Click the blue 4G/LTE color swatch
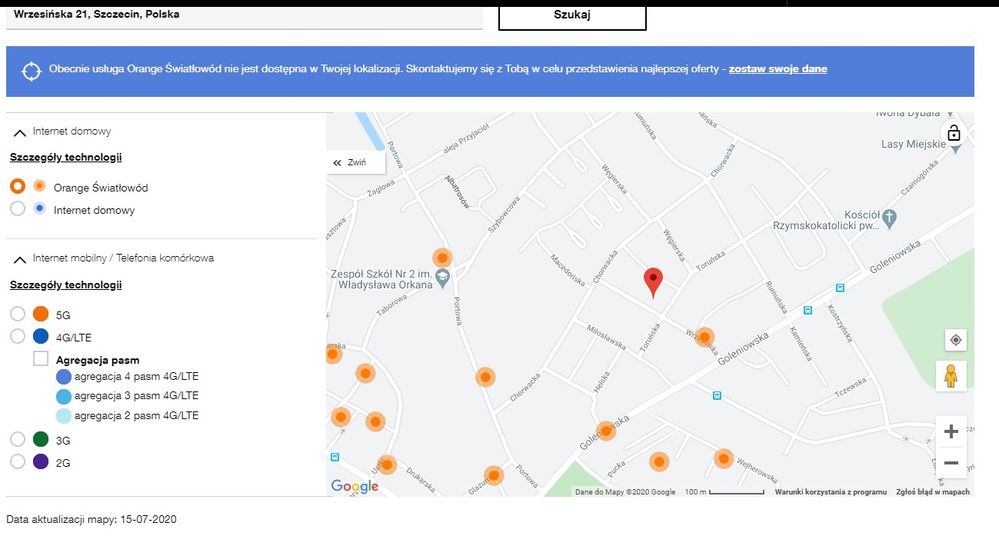This screenshot has height=536, width=999. 41,337
